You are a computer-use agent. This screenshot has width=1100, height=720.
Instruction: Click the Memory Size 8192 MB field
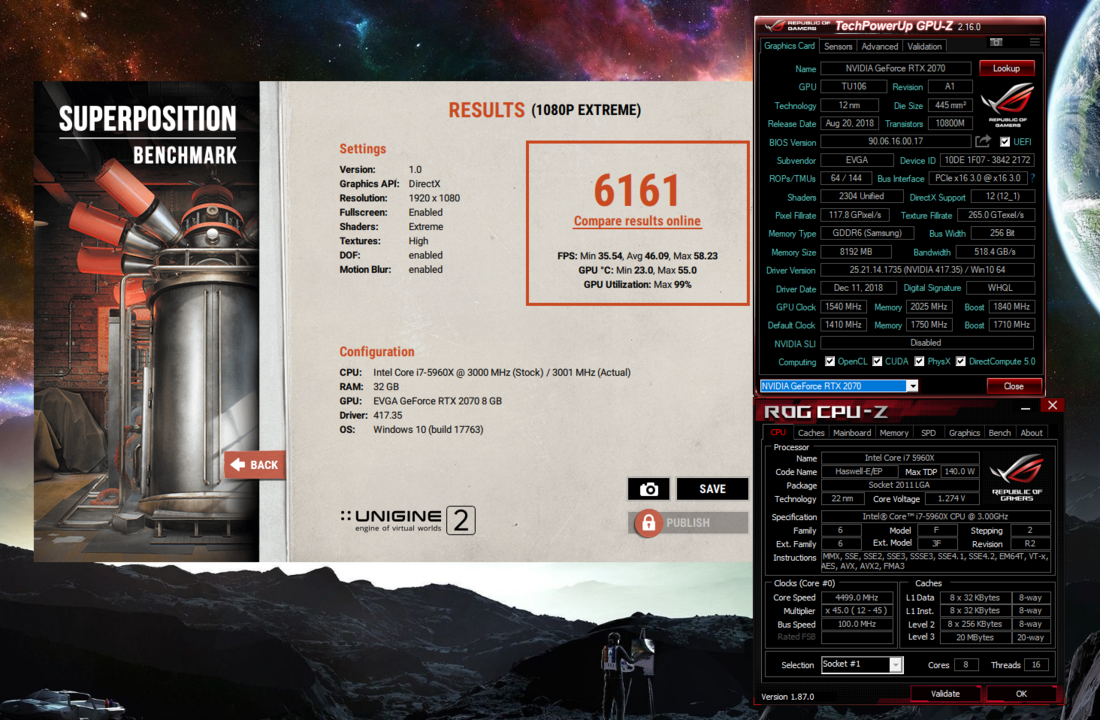point(856,251)
